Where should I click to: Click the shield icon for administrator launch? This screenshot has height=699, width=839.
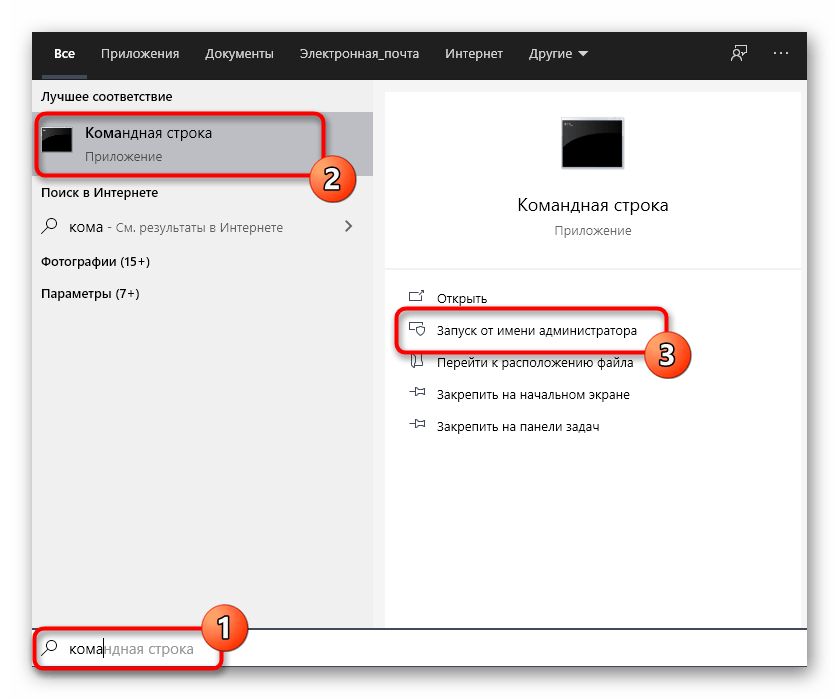pyautogui.click(x=418, y=330)
